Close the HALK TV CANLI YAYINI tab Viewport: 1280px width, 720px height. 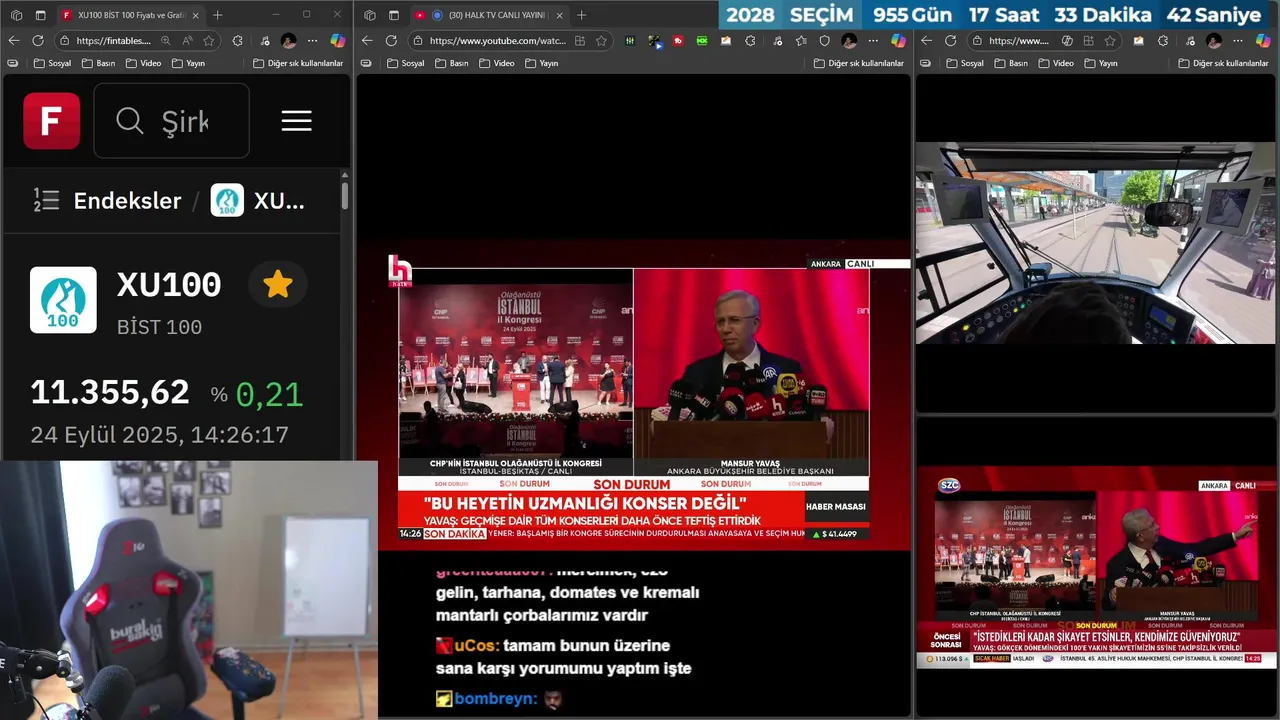[557, 15]
